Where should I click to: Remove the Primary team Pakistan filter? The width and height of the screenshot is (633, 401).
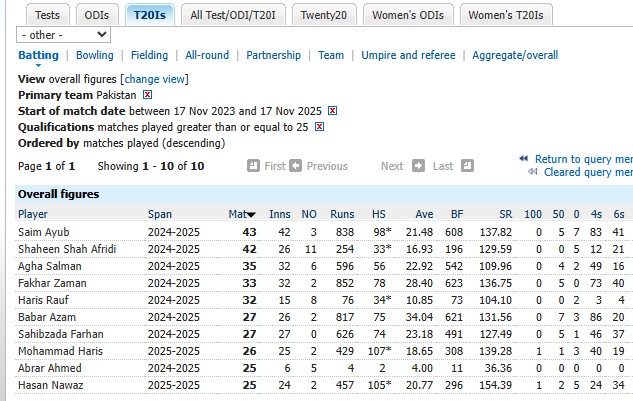pos(147,94)
